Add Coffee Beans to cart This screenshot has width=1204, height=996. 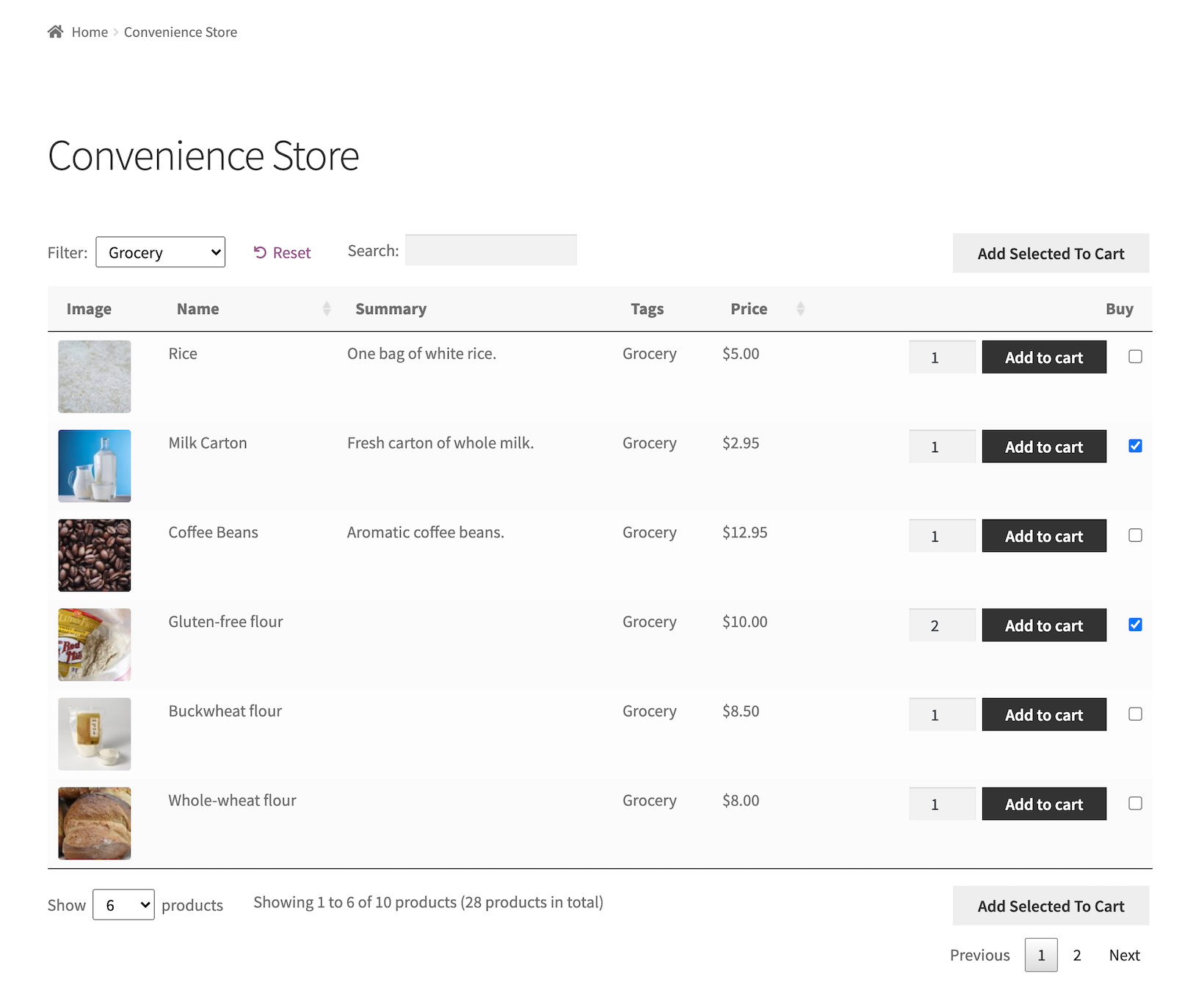pyautogui.click(x=1043, y=537)
